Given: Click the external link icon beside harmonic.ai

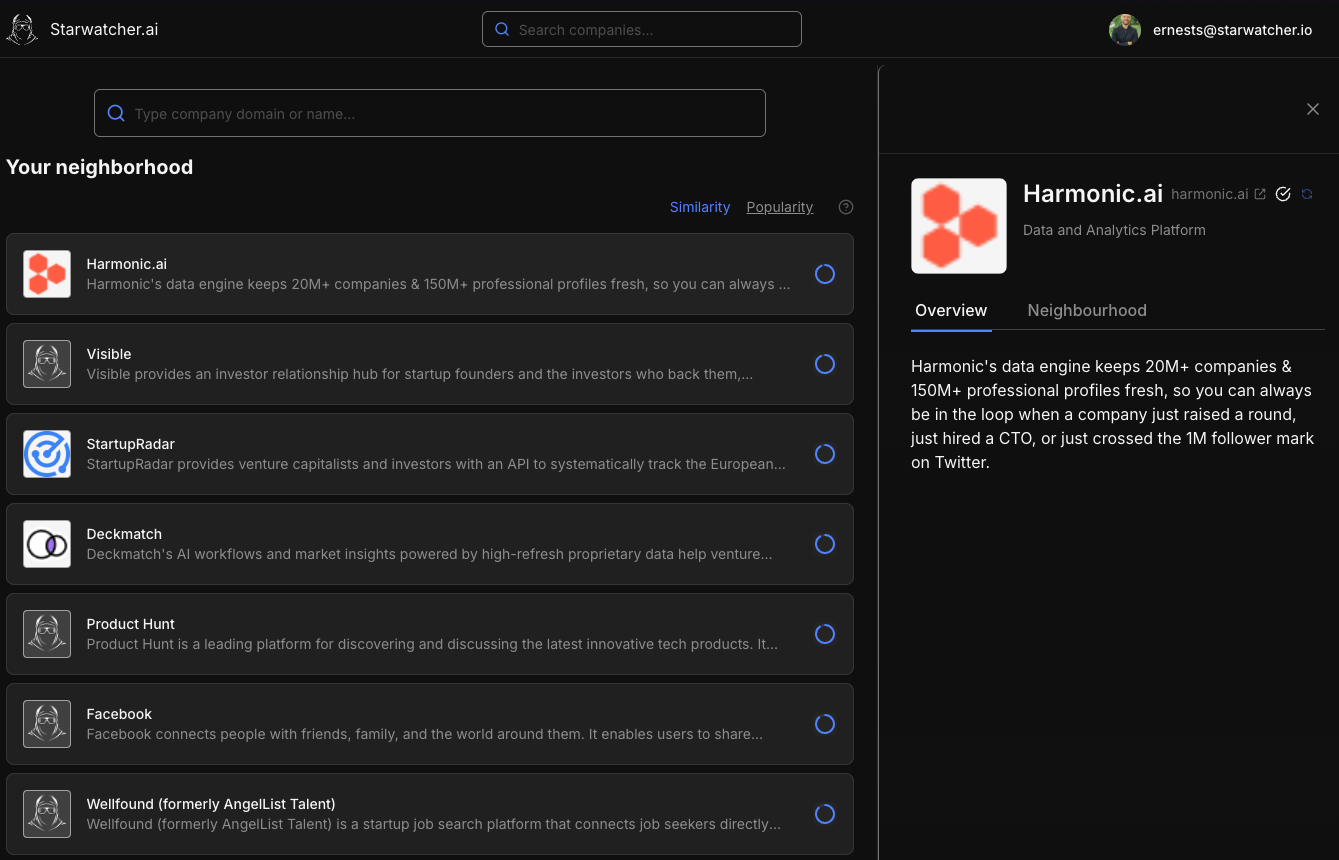Looking at the screenshot, I should coord(1260,194).
